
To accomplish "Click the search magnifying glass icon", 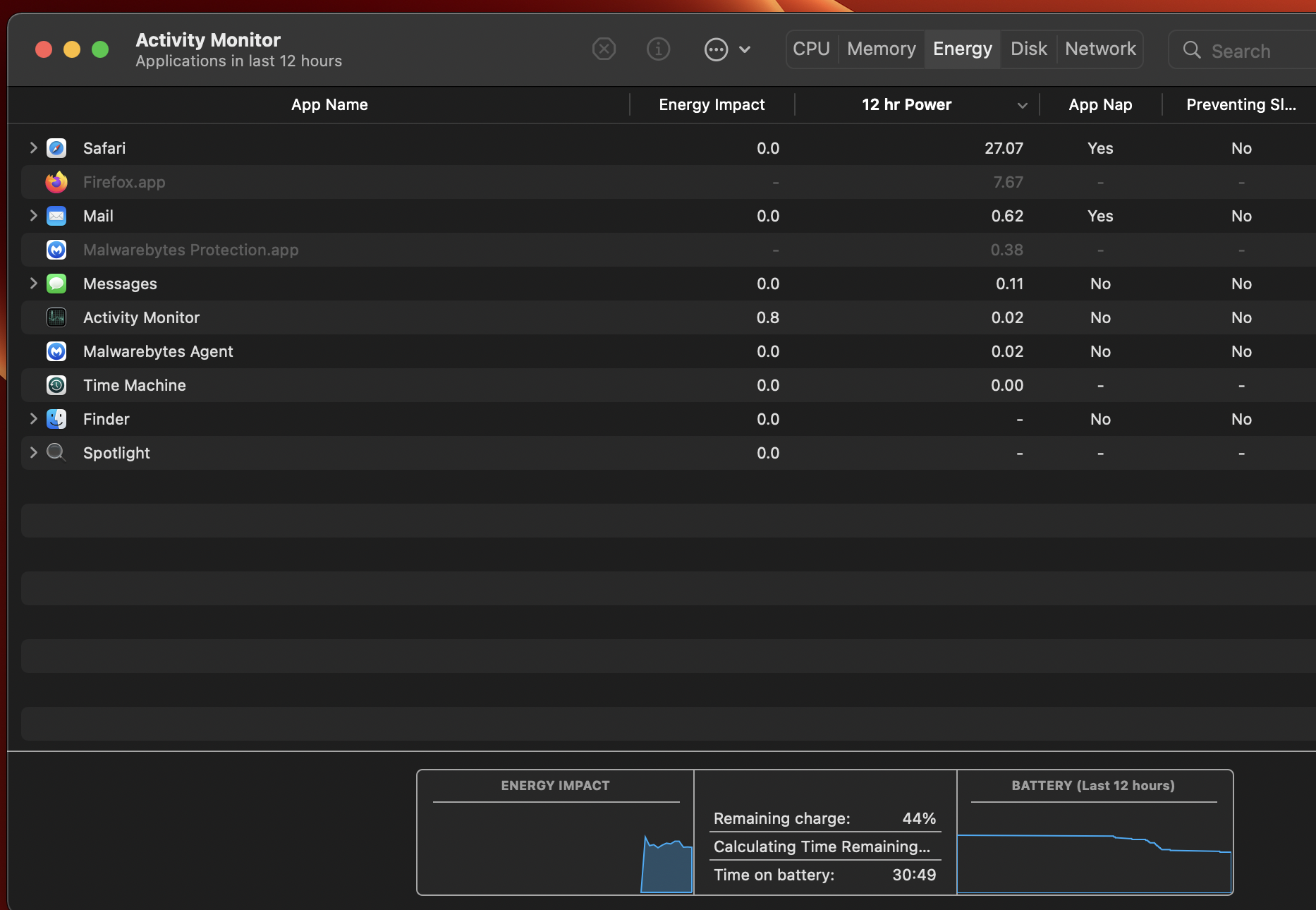I will (x=1192, y=50).
